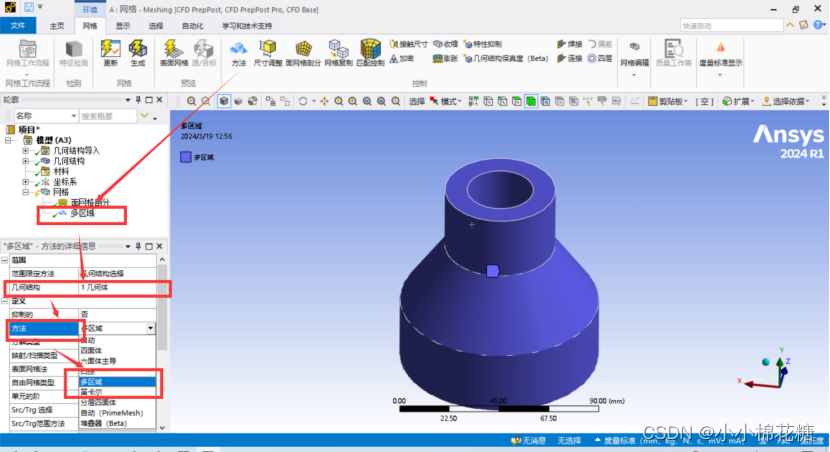830x452 pixels.
Task: Toggle the shaded exterior with edges view
Action: [x=224, y=101]
